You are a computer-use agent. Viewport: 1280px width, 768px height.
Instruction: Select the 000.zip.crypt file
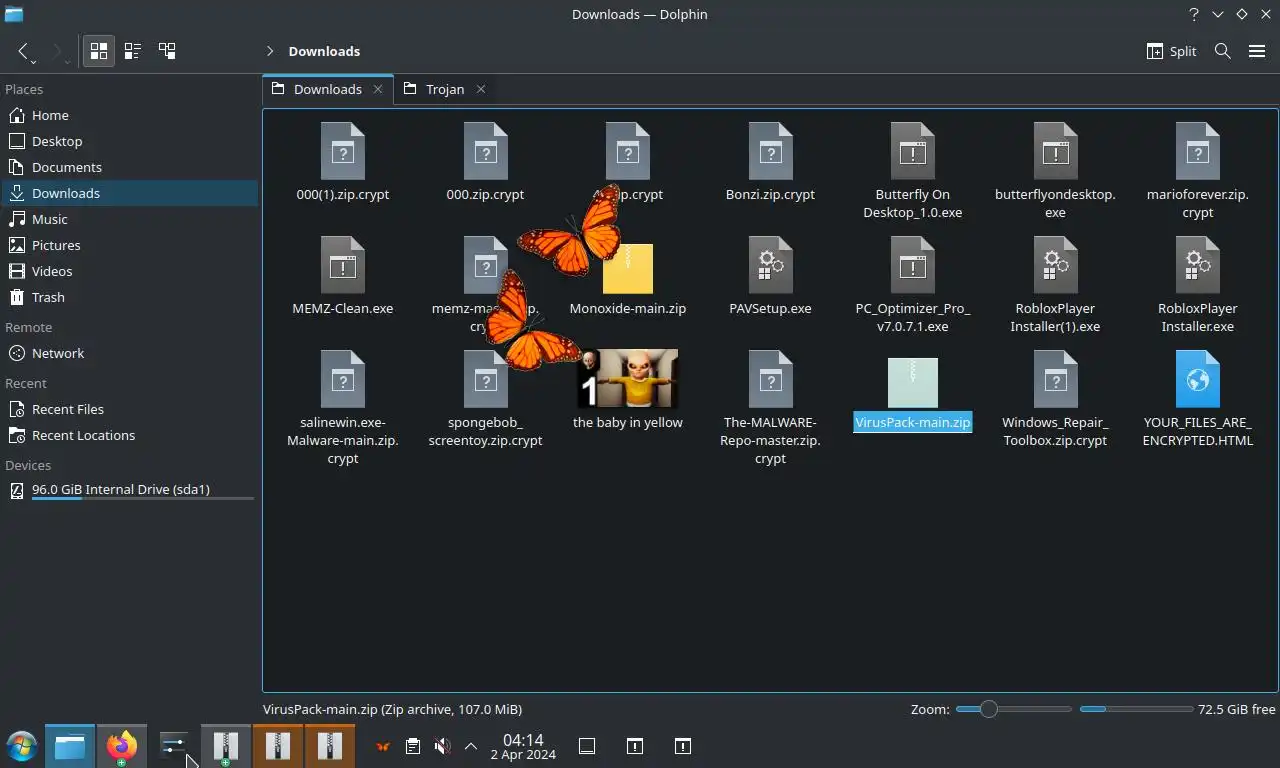[485, 162]
